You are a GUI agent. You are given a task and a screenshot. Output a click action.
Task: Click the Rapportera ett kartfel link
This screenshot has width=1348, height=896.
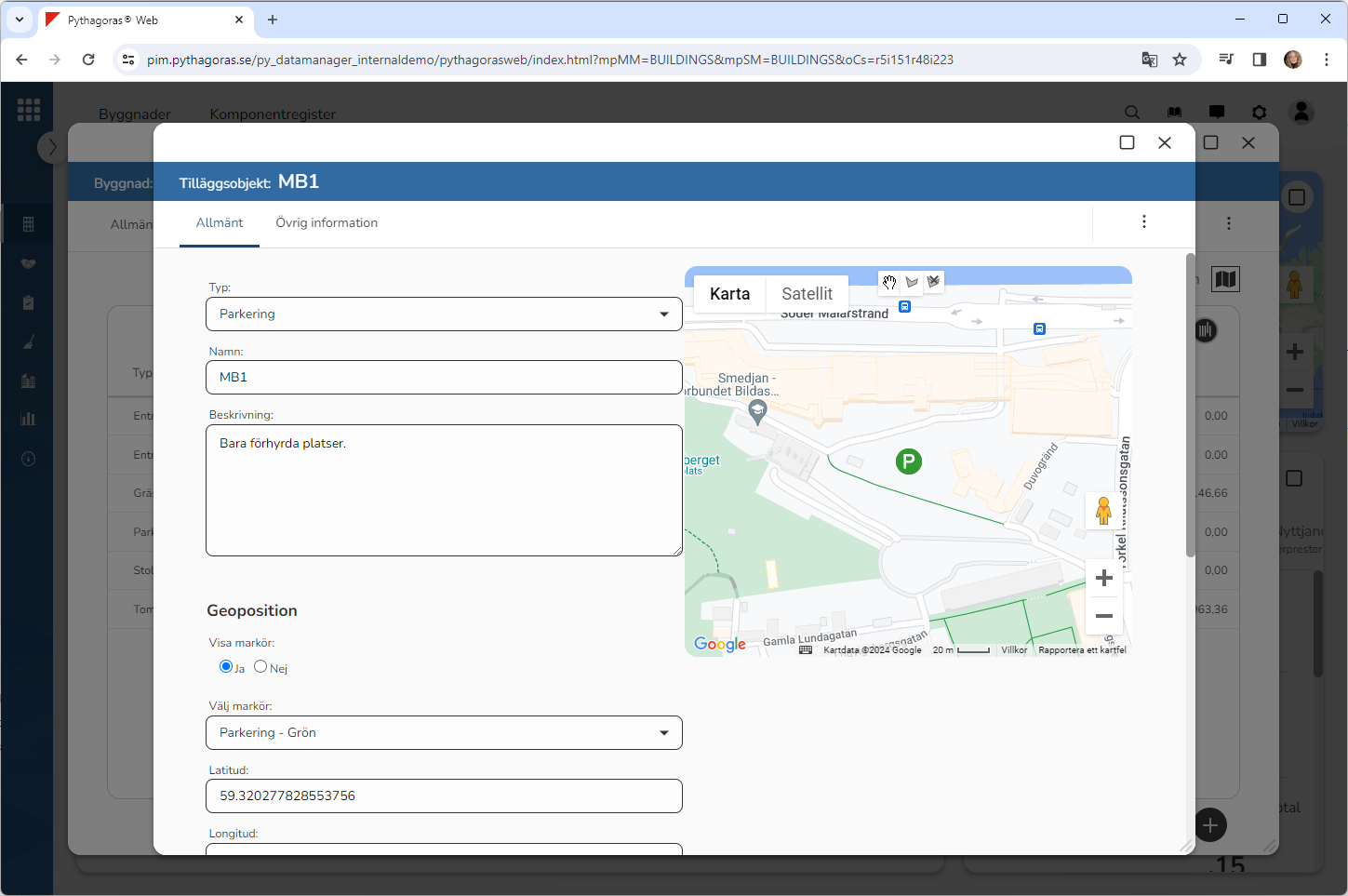click(1082, 650)
